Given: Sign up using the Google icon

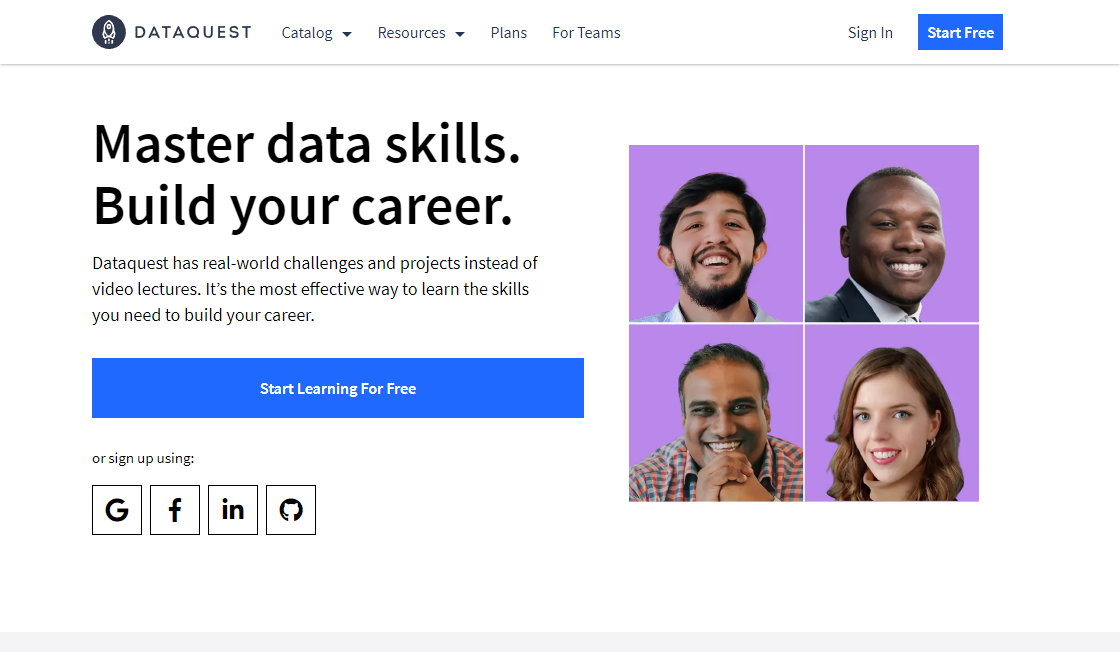Looking at the screenshot, I should point(117,510).
